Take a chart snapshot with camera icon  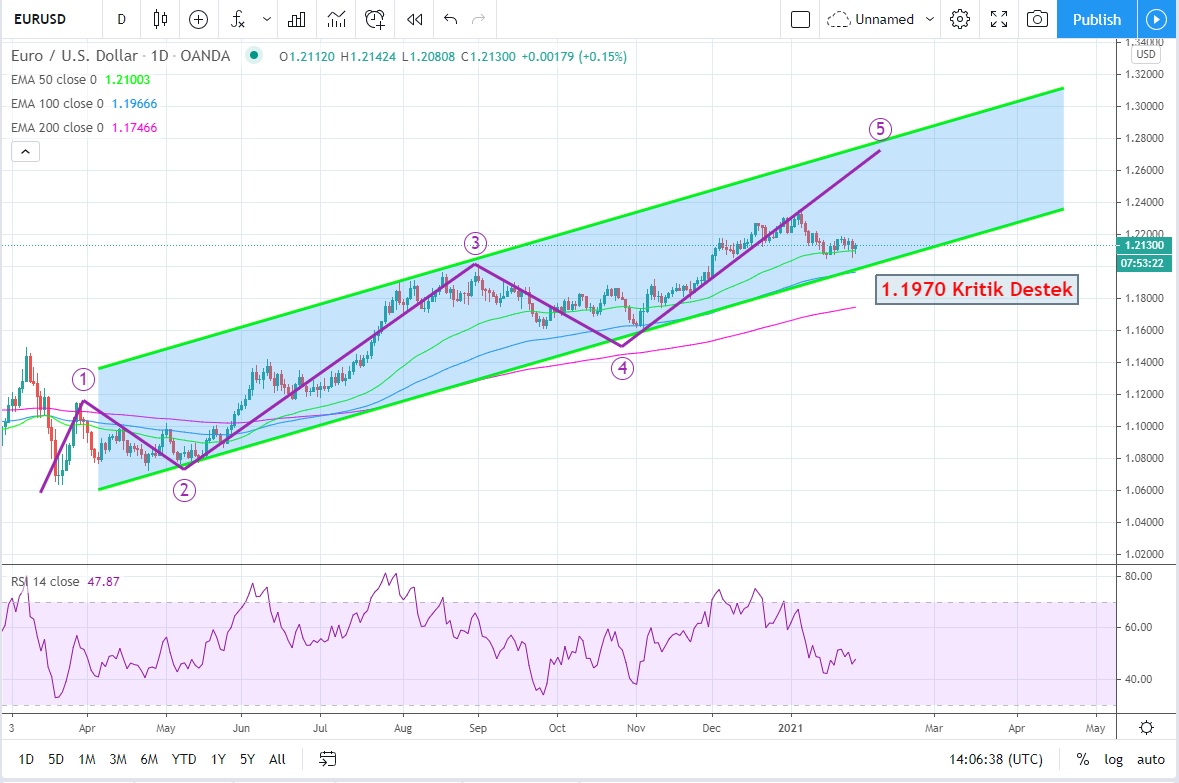[x=1038, y=19]
